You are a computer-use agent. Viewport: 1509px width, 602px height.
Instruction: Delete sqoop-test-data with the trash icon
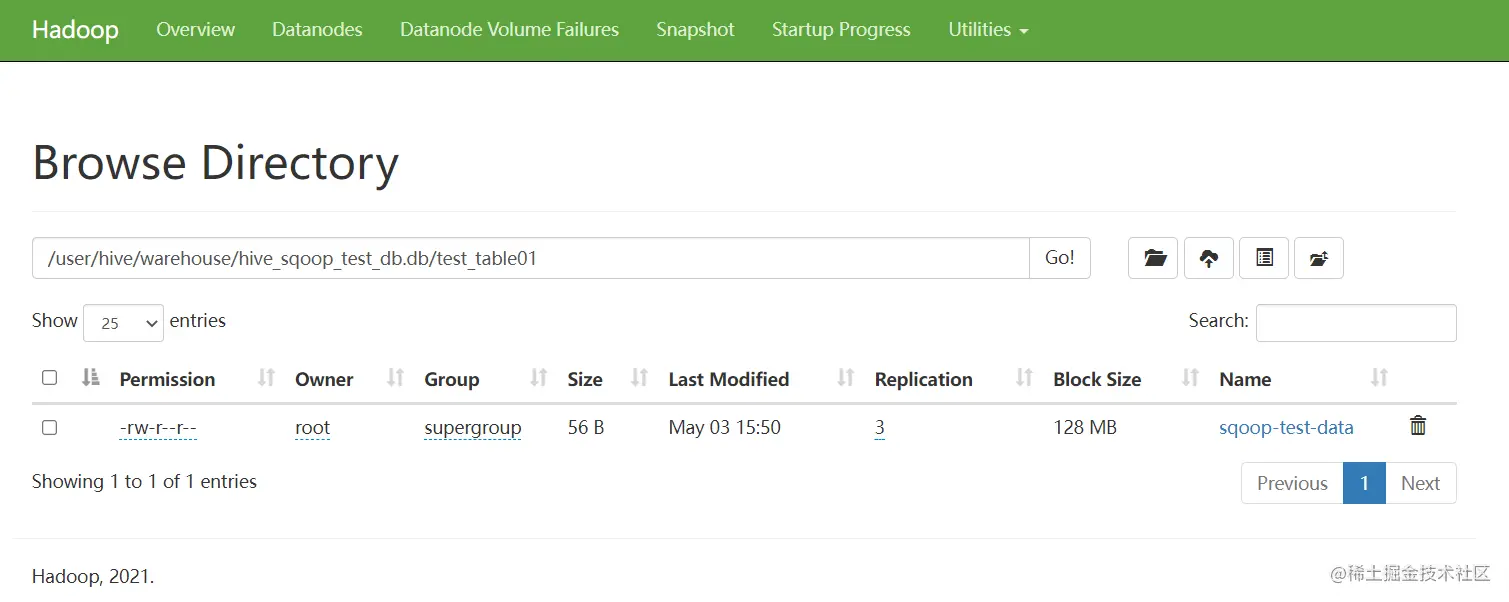[x=1418, y=426]
